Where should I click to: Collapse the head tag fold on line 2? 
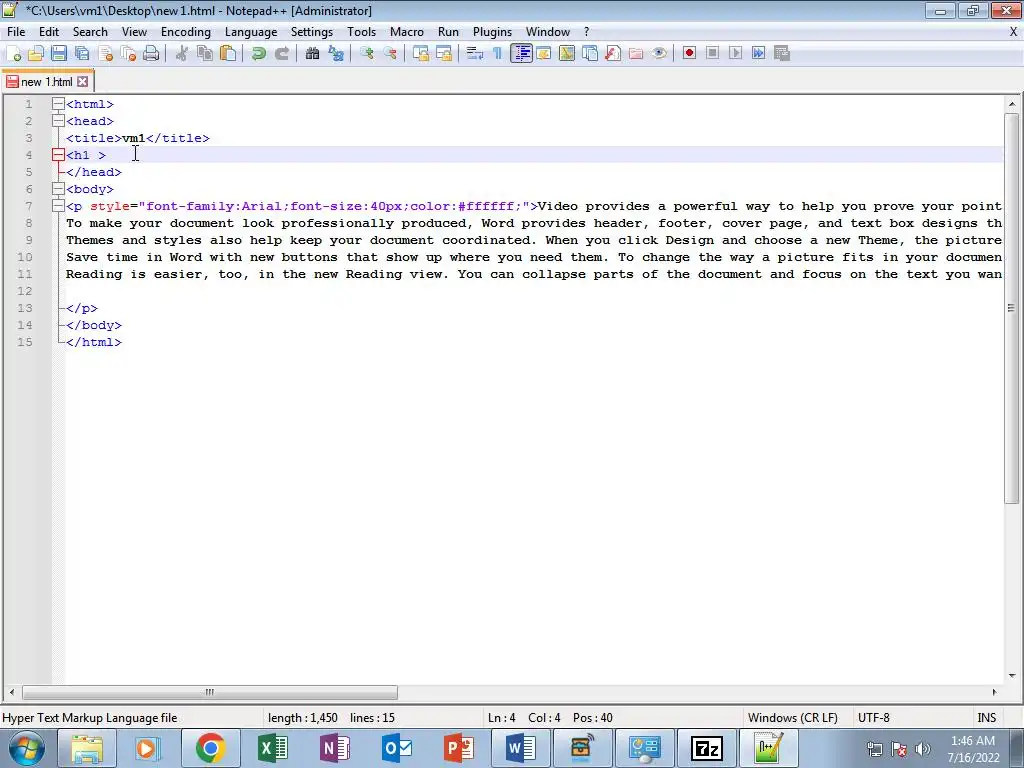tap(58, 121)
